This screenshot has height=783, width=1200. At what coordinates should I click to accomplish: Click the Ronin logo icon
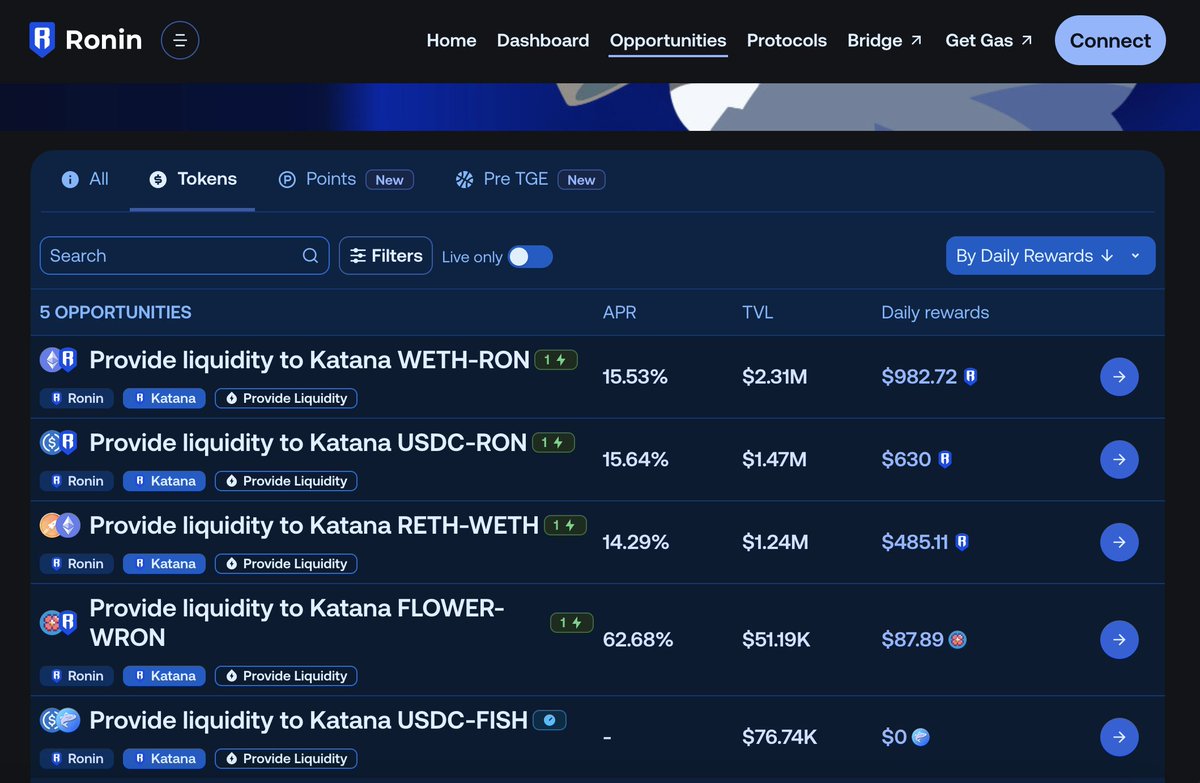coord(42,40)
